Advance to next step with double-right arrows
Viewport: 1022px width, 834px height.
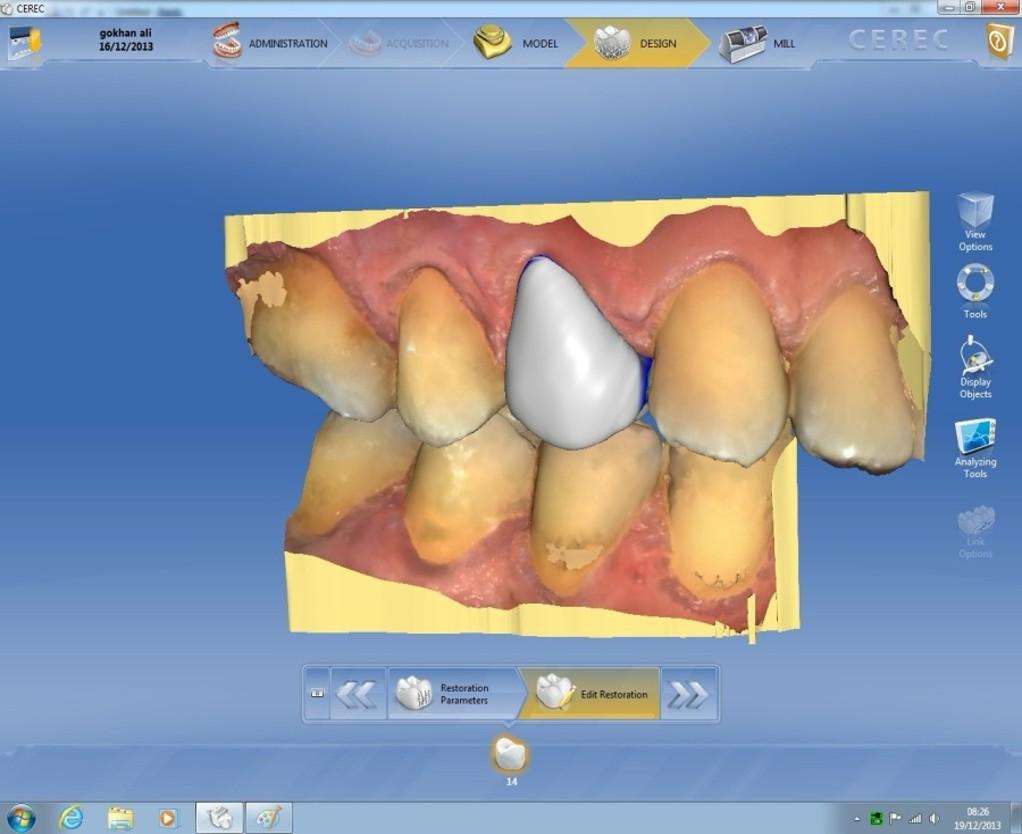pyautogui.click(x=688, y=694)
